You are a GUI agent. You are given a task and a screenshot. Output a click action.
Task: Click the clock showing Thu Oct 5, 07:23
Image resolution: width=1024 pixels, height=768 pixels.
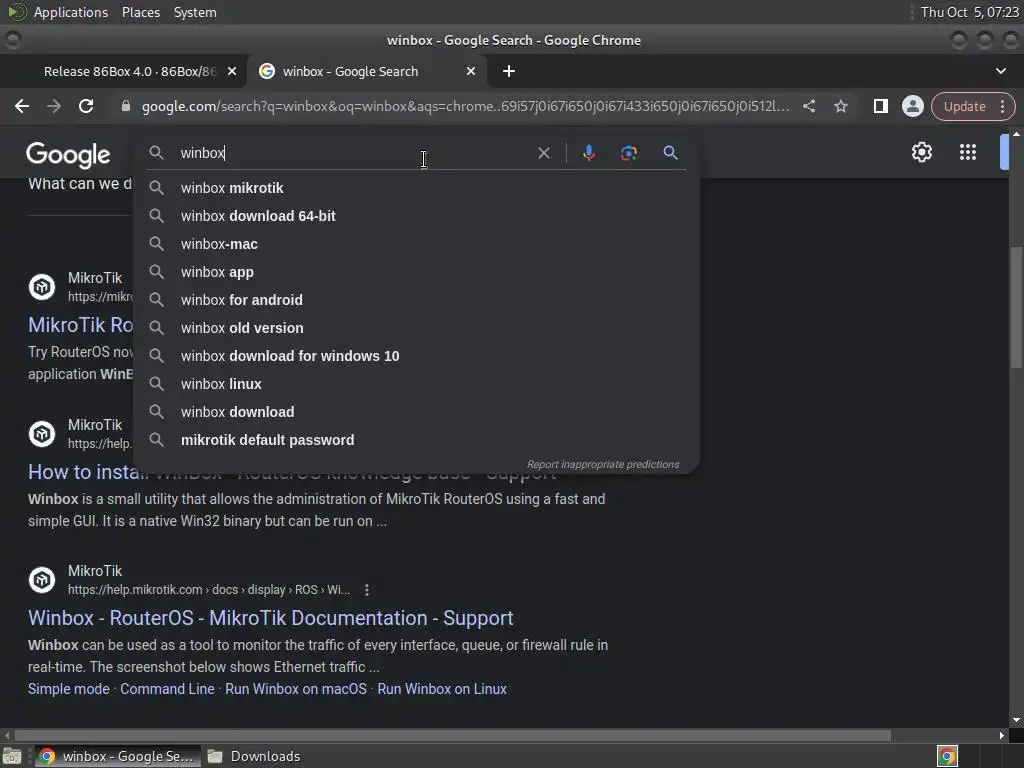coord(969,12)
